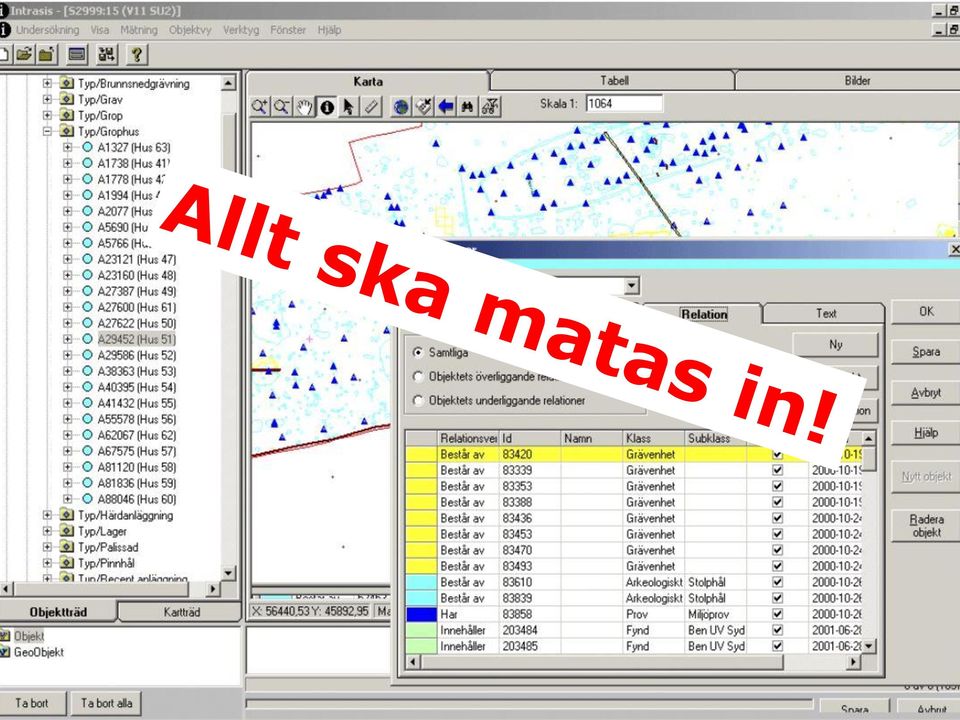Image resolution: width=960 pixels, height=720 pixels.
Task: Click the object tree's down scroll arrow
Action: pos(228,573)
